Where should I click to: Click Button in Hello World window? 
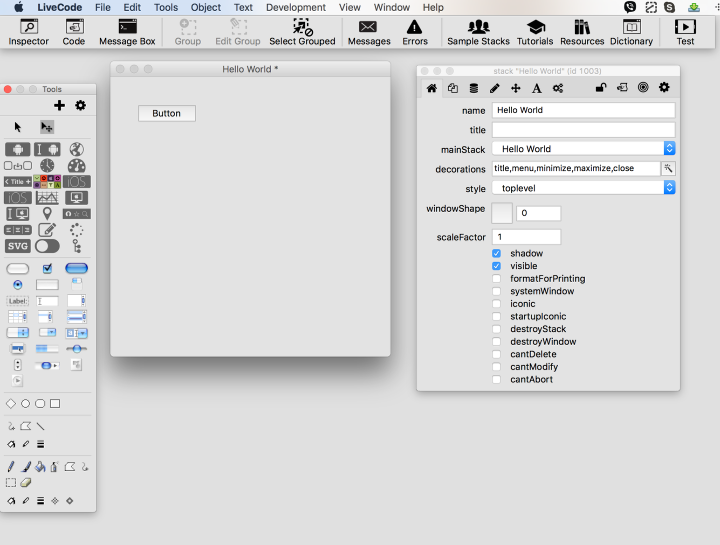(x=167, y=113)
